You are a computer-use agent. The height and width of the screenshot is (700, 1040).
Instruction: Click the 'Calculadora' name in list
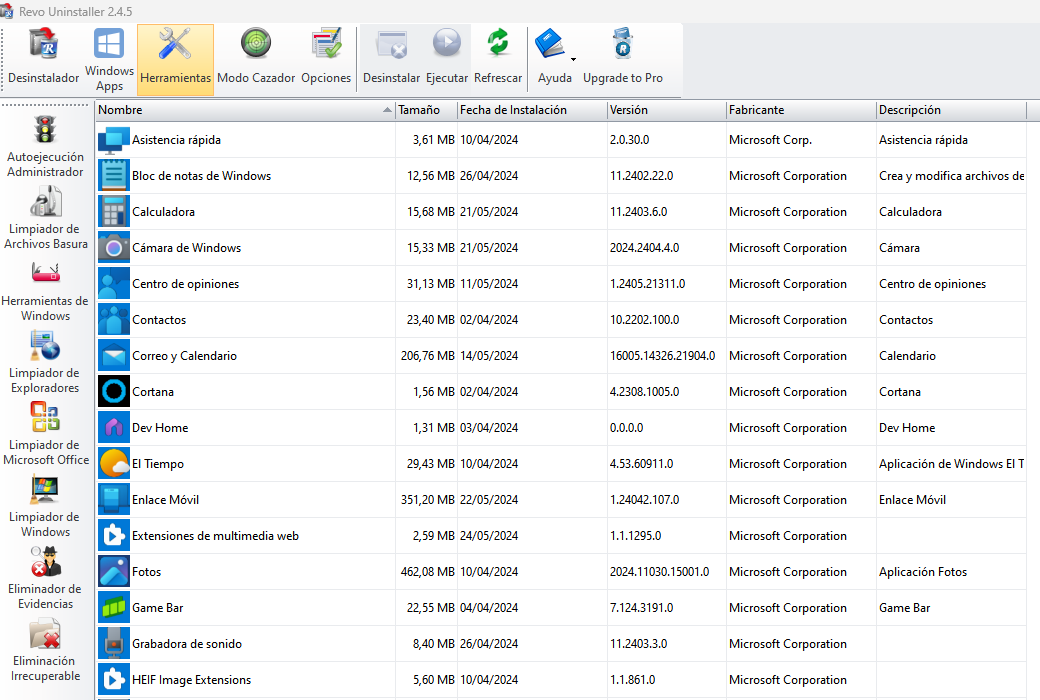pos(163,212)
